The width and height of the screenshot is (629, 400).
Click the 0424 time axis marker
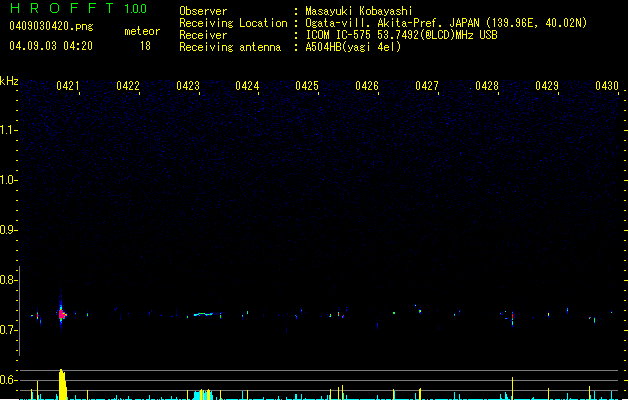coord(247,86)
